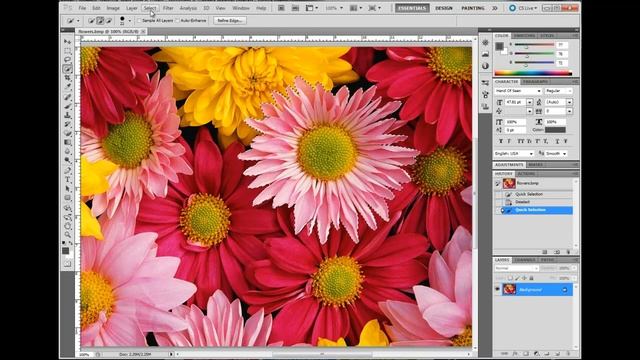Image resolution: width=640 pixels, height=360 pixels.
Task: Toggle lock all in Layers panel
Action: (x=531, y=278)
